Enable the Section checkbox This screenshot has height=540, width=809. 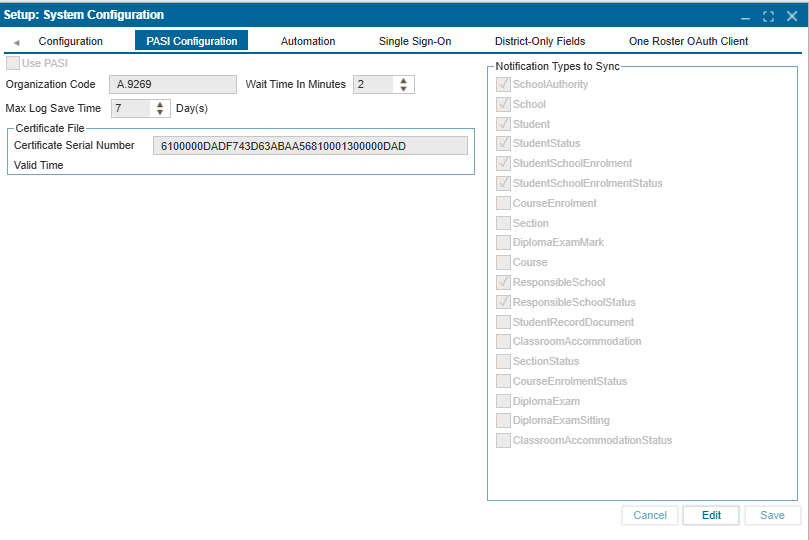503,223
